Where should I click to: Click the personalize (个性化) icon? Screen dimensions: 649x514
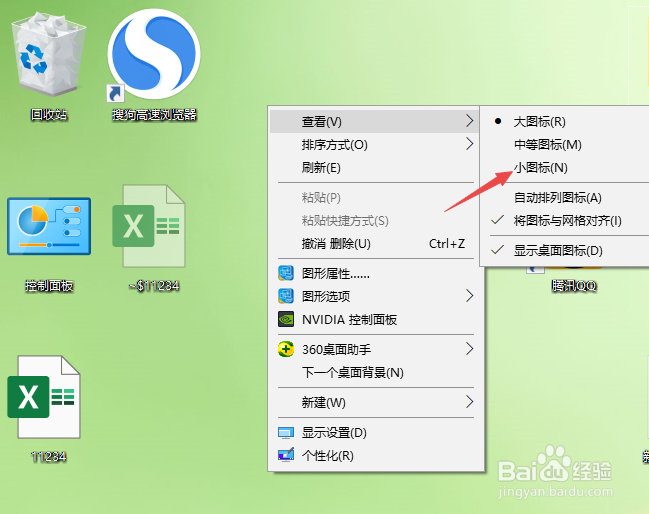click(x=286, y=455)
